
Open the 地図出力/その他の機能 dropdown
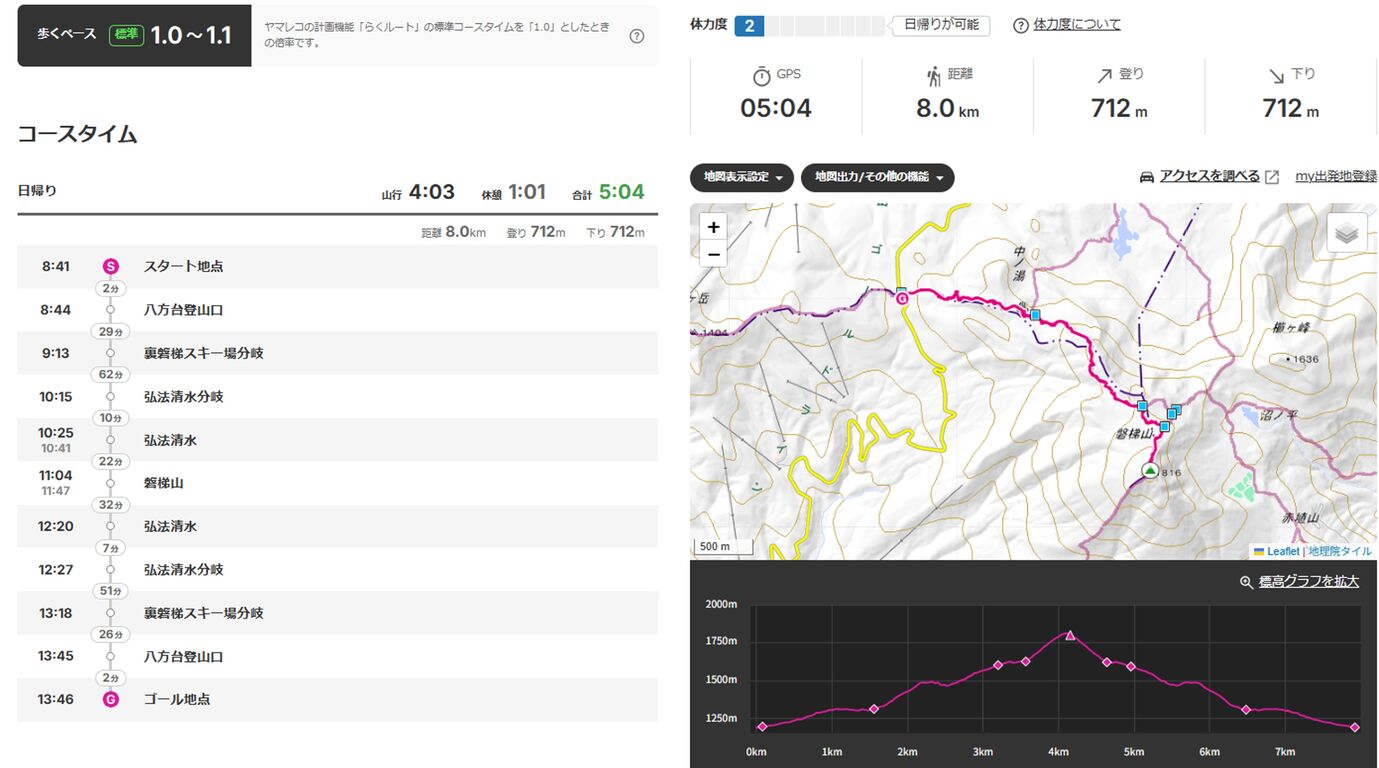(x=877, y=177)
